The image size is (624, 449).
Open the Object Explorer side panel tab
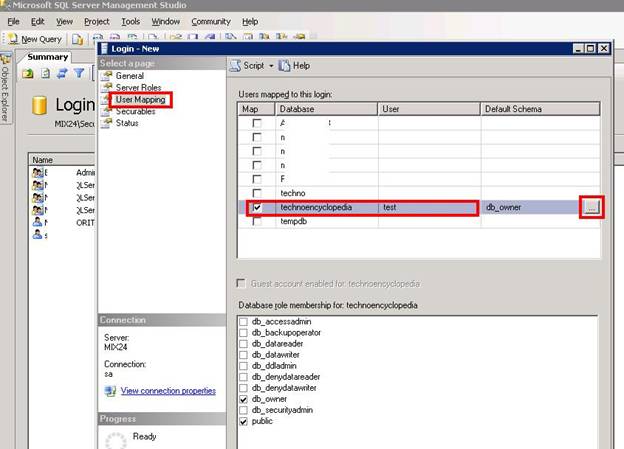point(5,90)
